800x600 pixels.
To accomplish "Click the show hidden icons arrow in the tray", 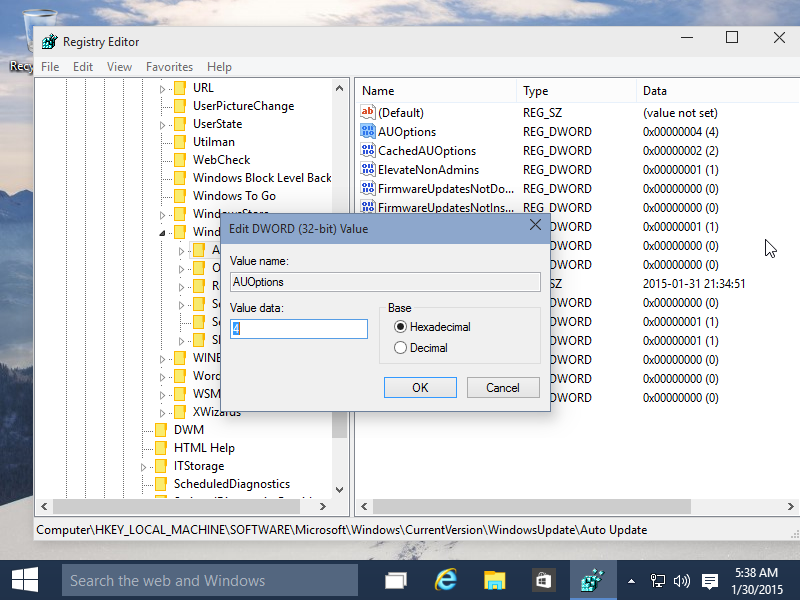I will (x=630, y=579).
